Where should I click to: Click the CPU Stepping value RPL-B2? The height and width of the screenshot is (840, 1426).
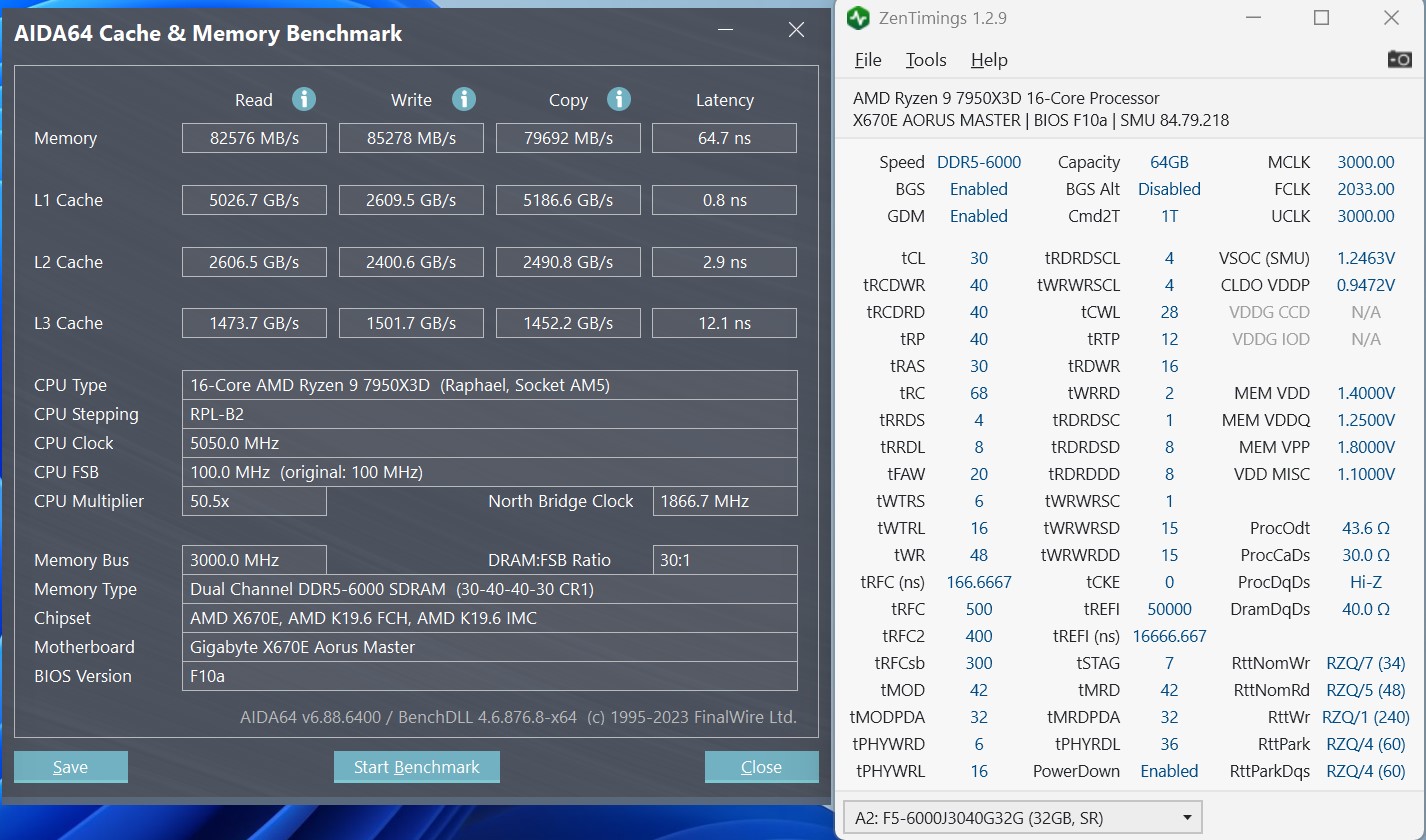[490, 414]
